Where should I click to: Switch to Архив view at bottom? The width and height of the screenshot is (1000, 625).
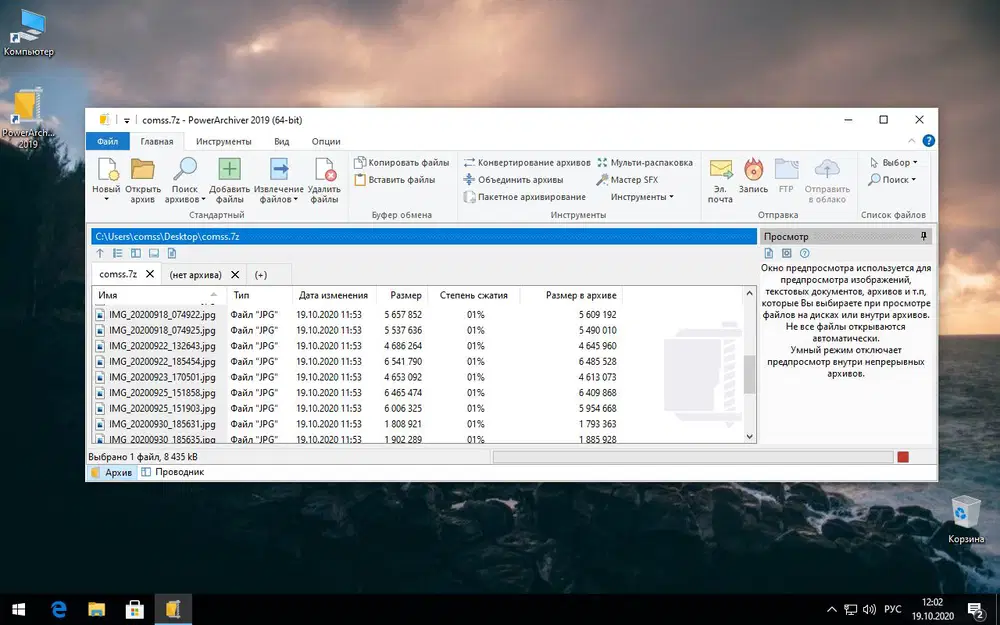pyautogui.click(x=112, y=472)
